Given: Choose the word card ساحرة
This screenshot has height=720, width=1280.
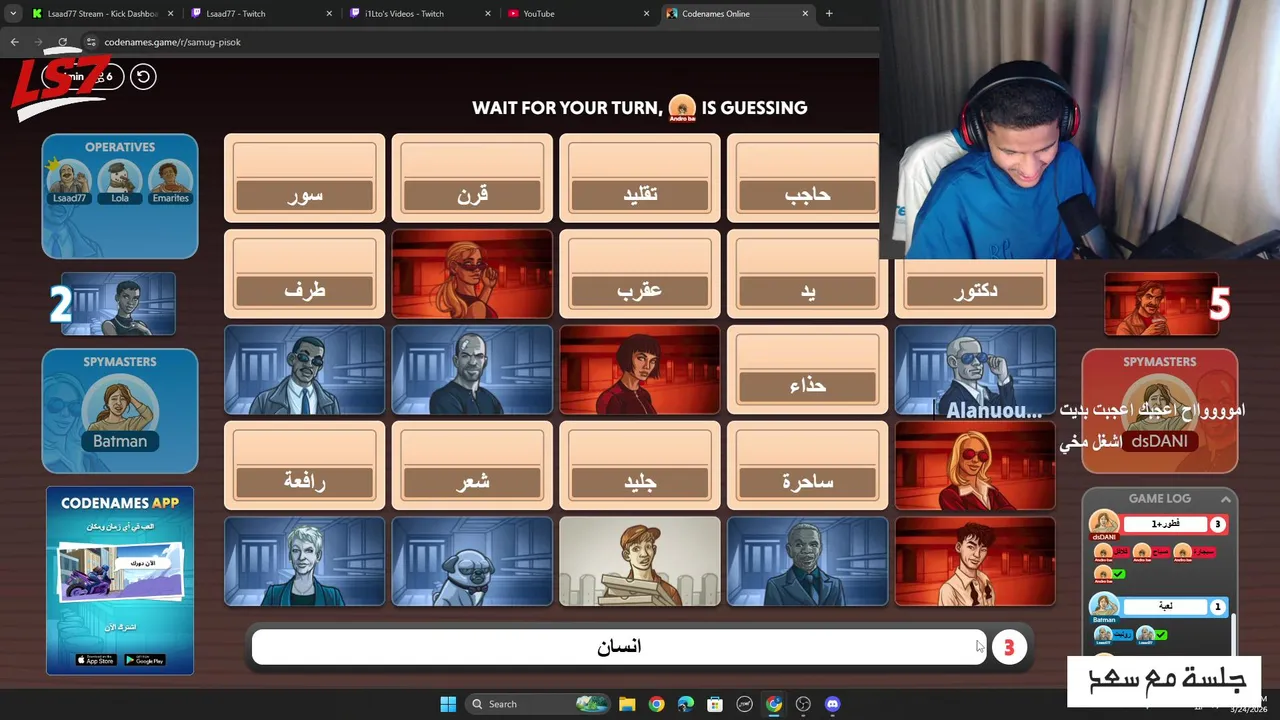Looking at the screenshot, I should [x=808, y=466].
